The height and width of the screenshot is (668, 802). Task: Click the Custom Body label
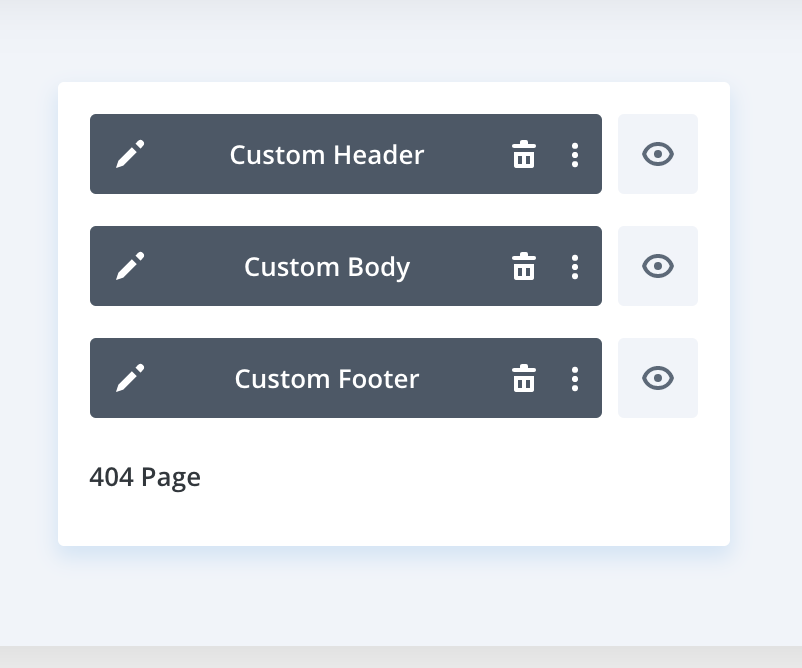tap(327, 267)
